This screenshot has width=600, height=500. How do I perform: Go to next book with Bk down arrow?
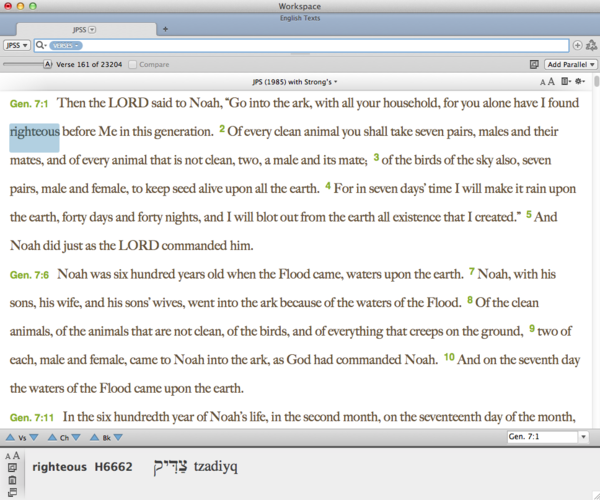(118, 437)
